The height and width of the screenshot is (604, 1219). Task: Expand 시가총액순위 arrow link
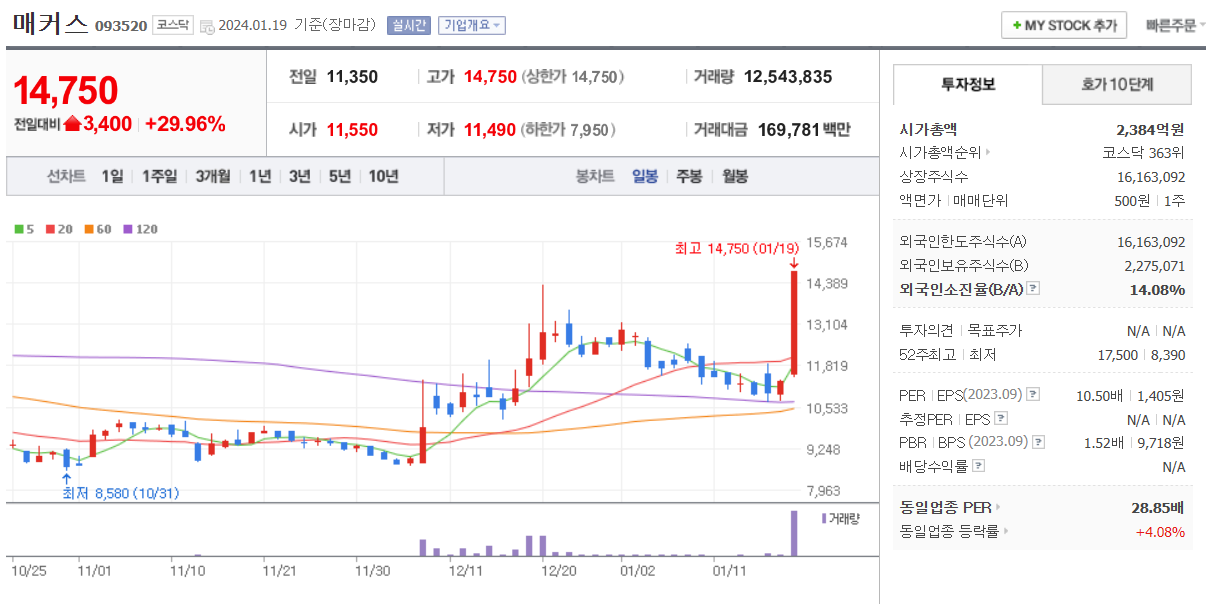pyautogui.click(x=988, y=153)
